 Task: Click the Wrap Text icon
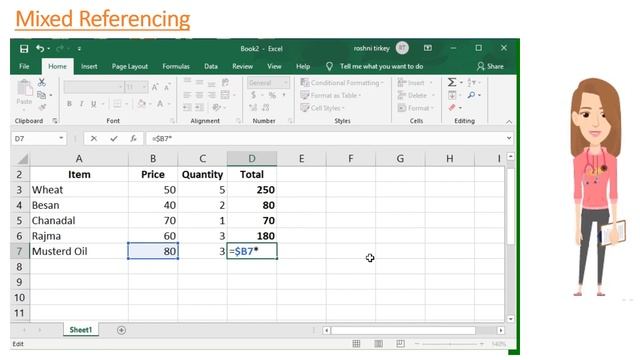tap(225, 82)
